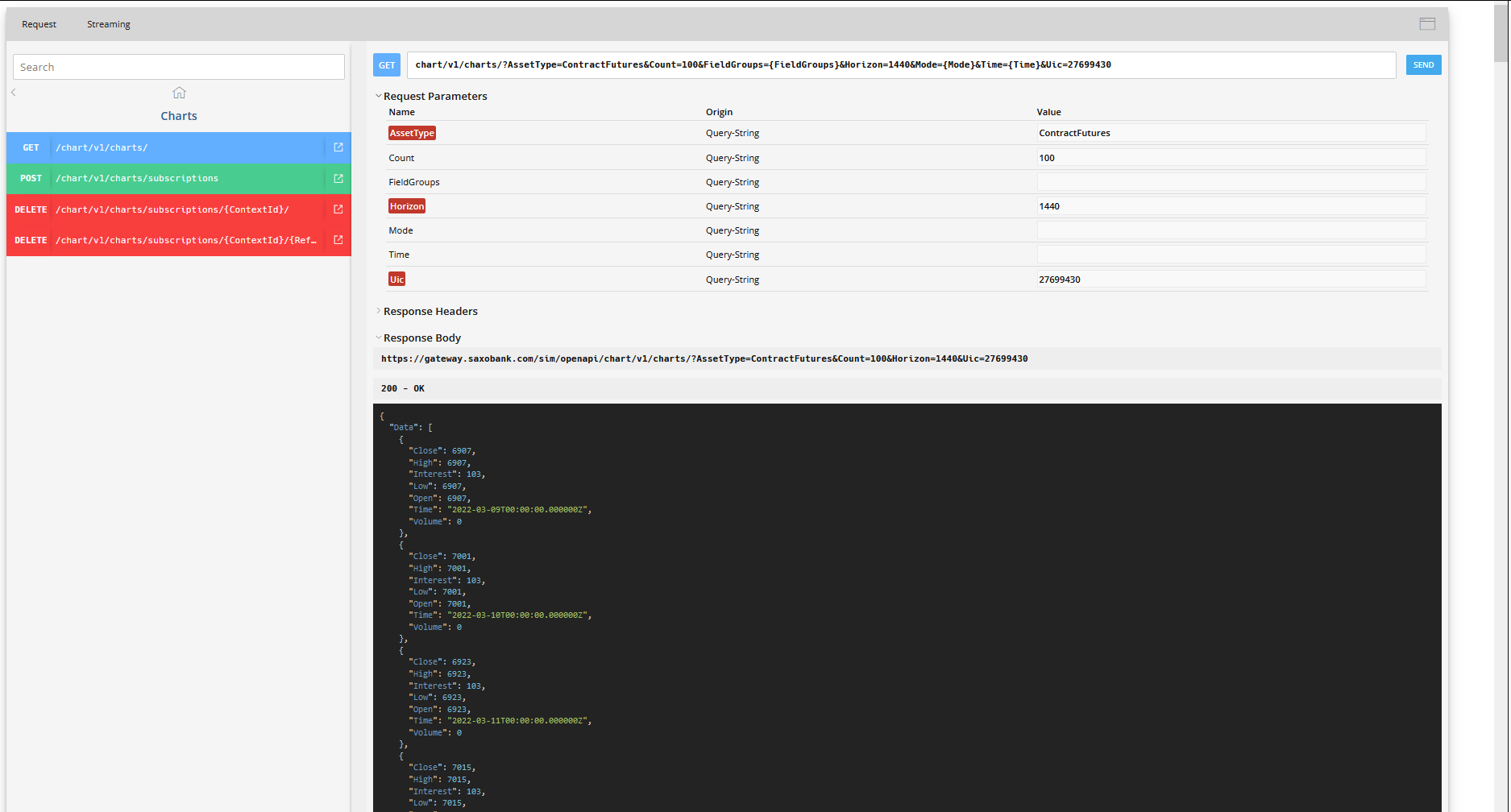The width and height of the screenshot is (1511, 812).
Task: Click the Charts heading link
Action: pos(179,116)
